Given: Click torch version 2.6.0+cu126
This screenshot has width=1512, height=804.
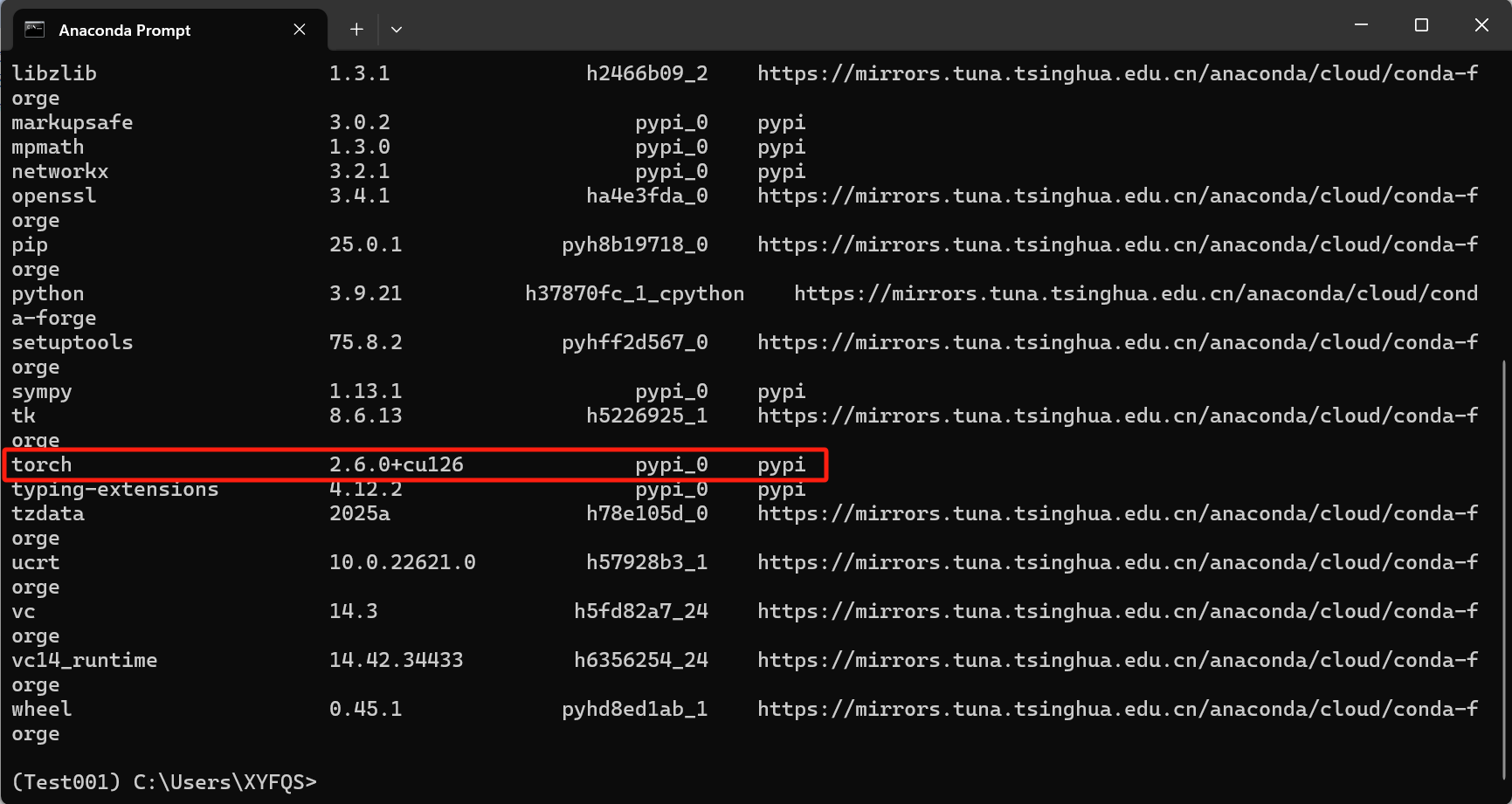Looking at the screenshot, I should pos(397,464).
